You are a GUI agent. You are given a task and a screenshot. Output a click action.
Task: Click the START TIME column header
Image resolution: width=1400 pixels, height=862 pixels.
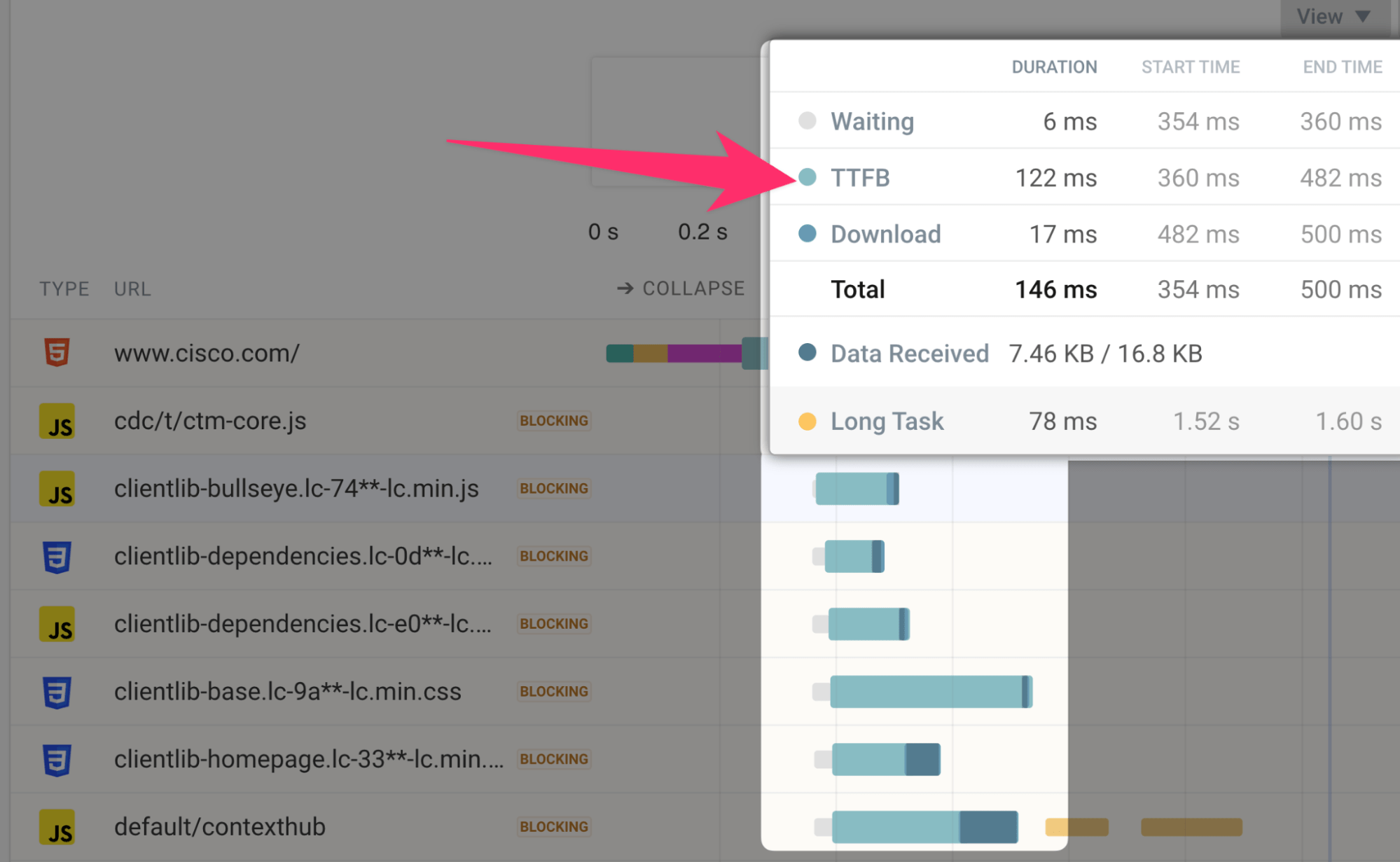coord(1190,67)
